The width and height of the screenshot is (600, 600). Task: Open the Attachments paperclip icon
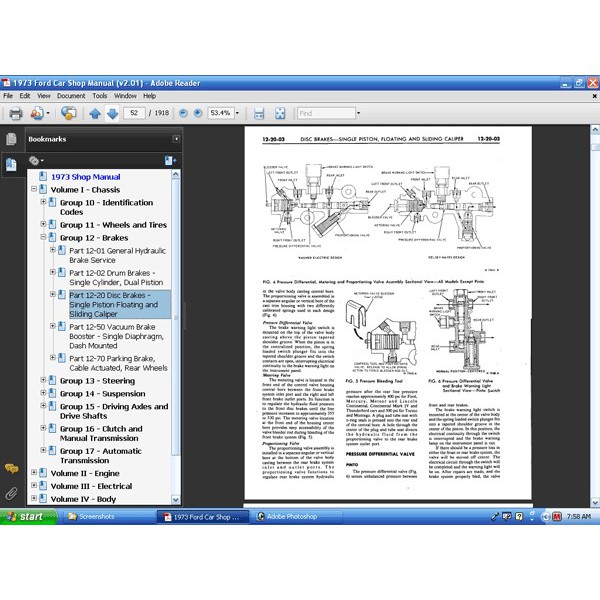pyautogui.click(x=11, y=494)
